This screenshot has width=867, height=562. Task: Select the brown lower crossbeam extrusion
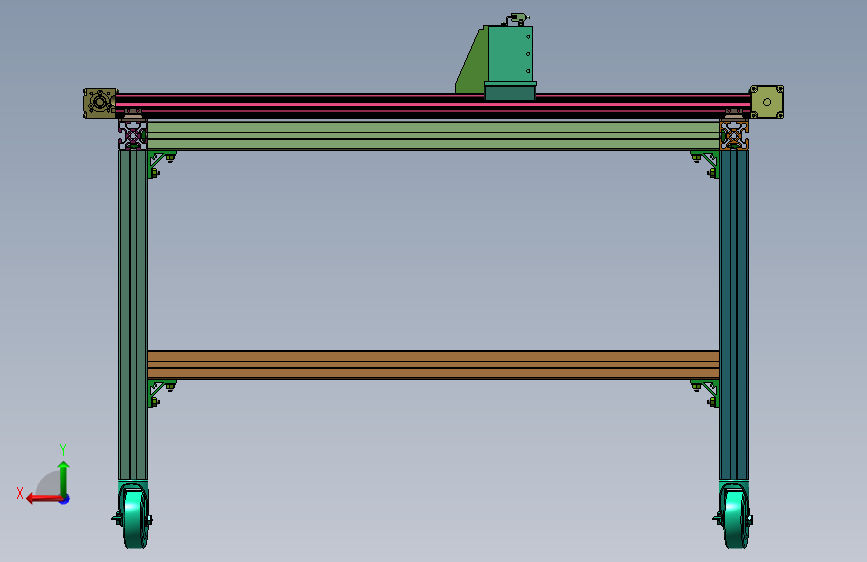pos(433,365)
